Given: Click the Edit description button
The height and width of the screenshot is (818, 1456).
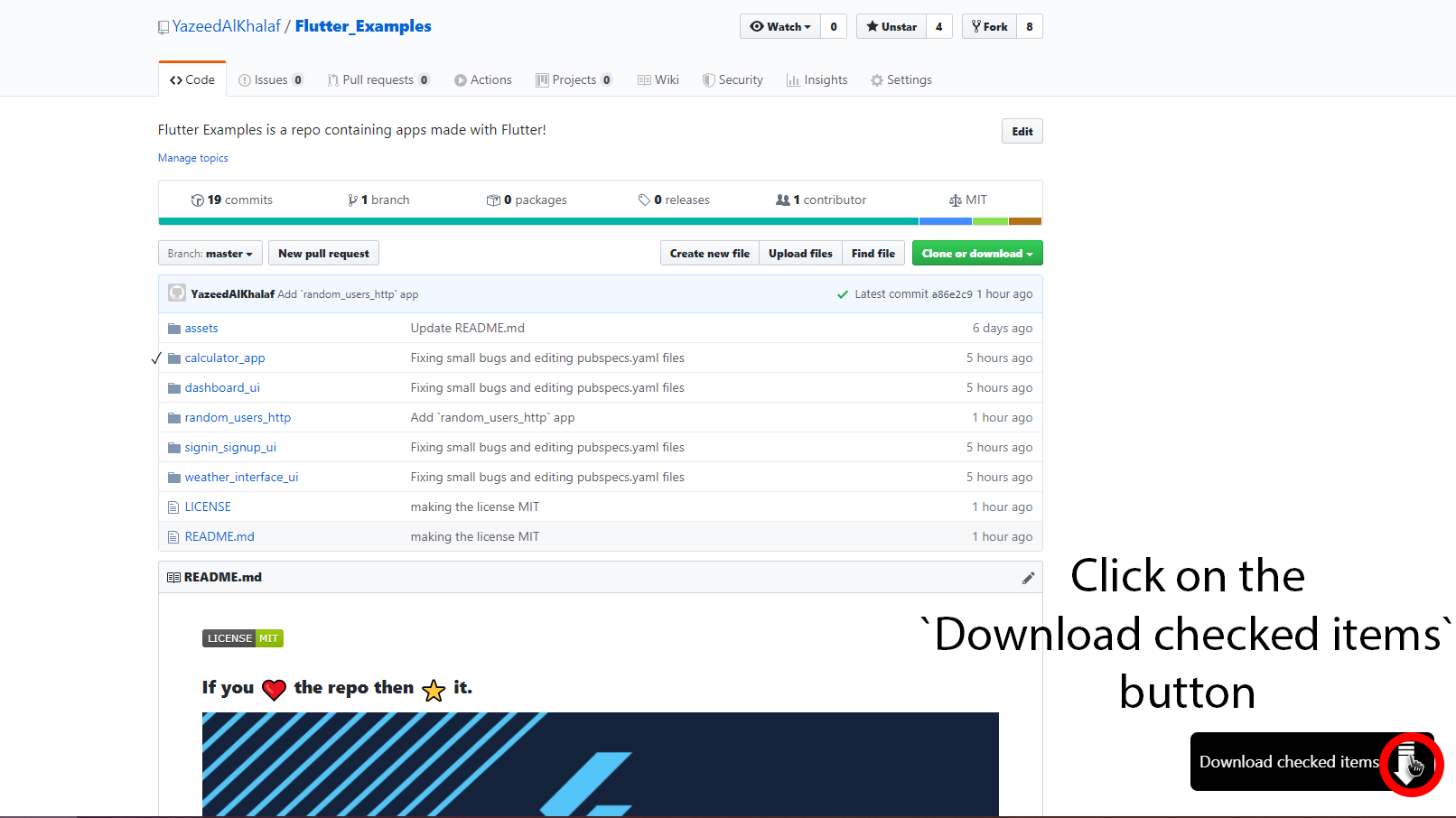Looking at the screenshot, I should 1022,131.
